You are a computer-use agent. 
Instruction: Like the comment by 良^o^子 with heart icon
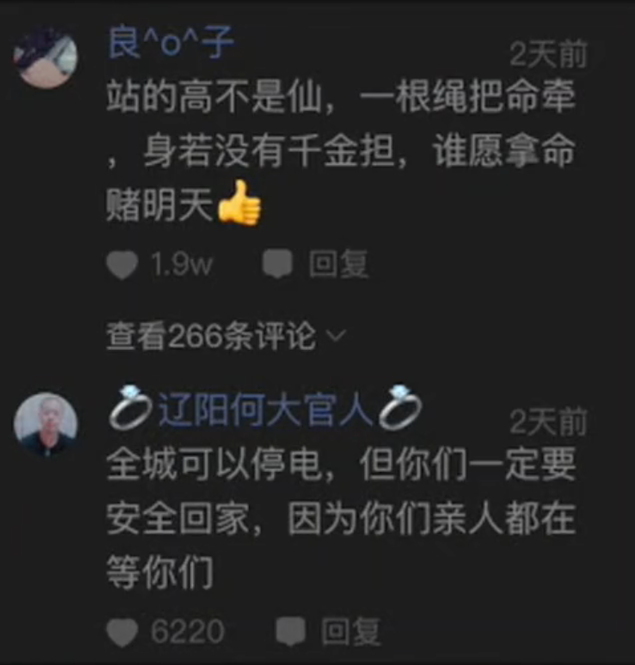pyautogui.click(x=122, y=265)
